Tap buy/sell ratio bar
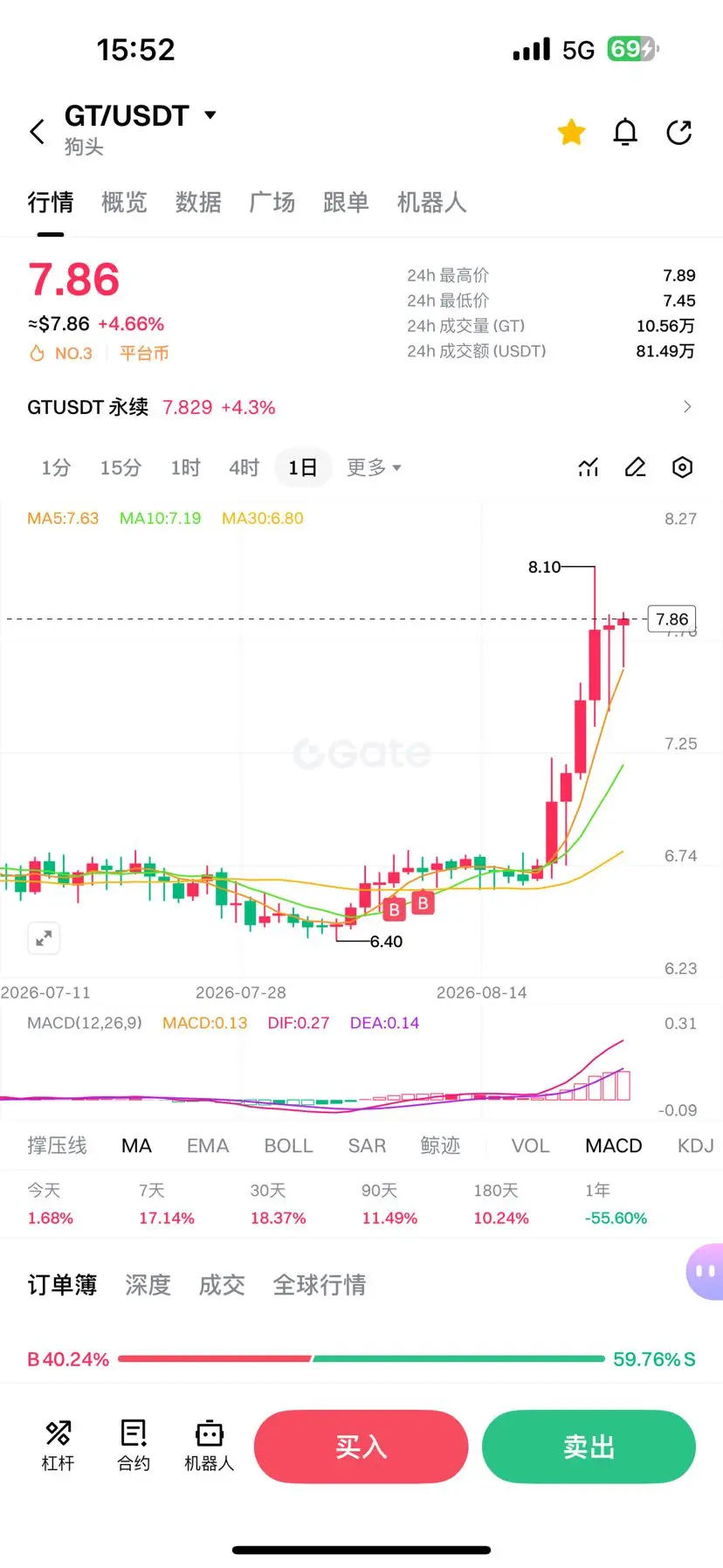Screen dimensions: 723x1568 pyautogui.click(x=361, y=1359)
